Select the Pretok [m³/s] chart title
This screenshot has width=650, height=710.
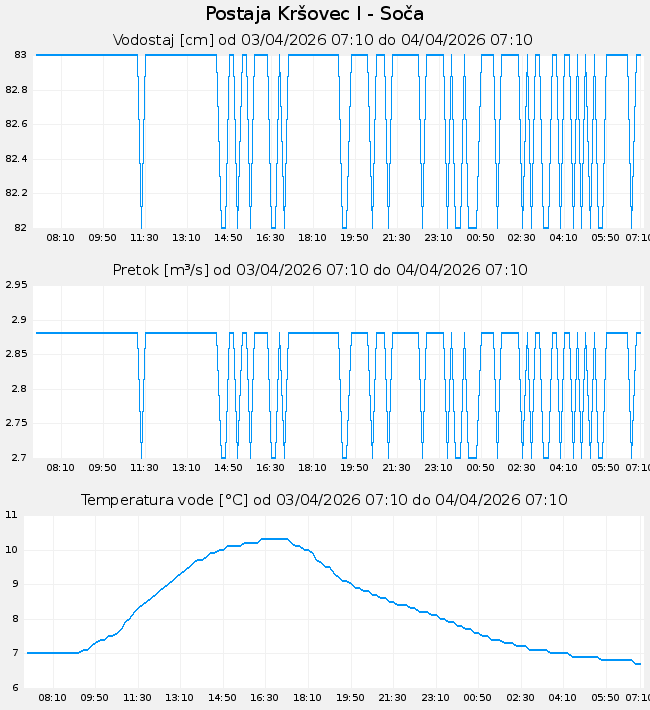320,270
